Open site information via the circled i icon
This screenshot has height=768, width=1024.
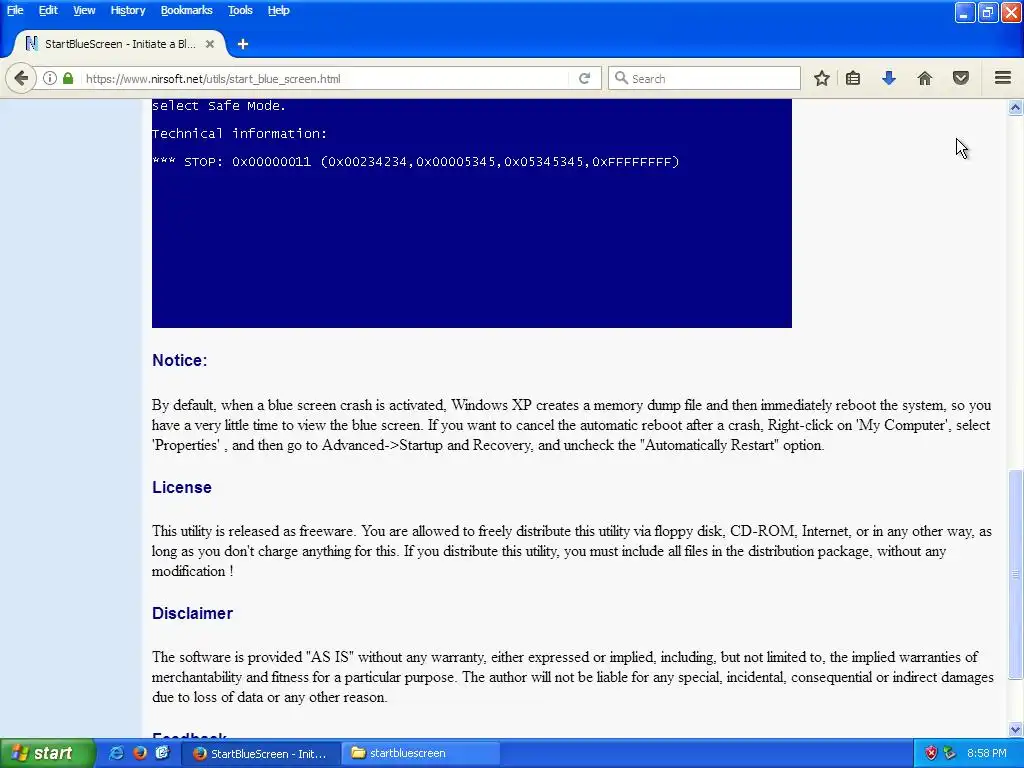50,78
